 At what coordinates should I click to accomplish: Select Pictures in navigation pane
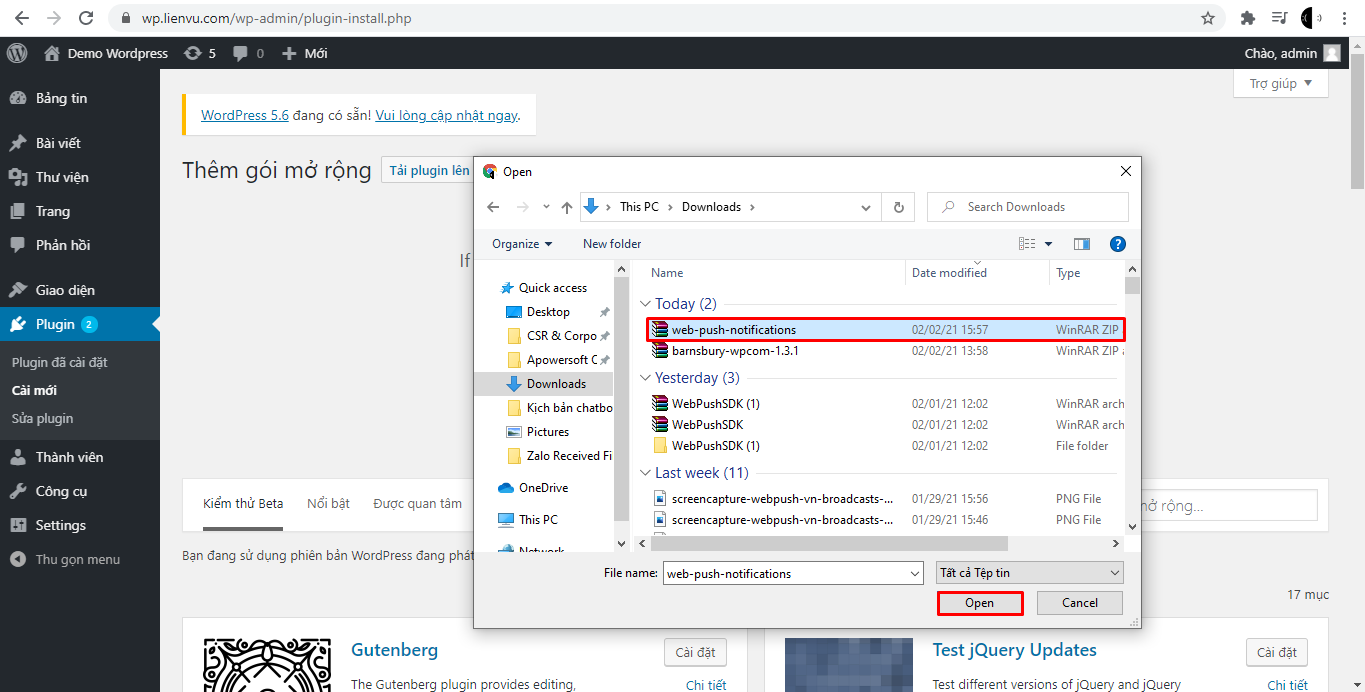[548, 432]
